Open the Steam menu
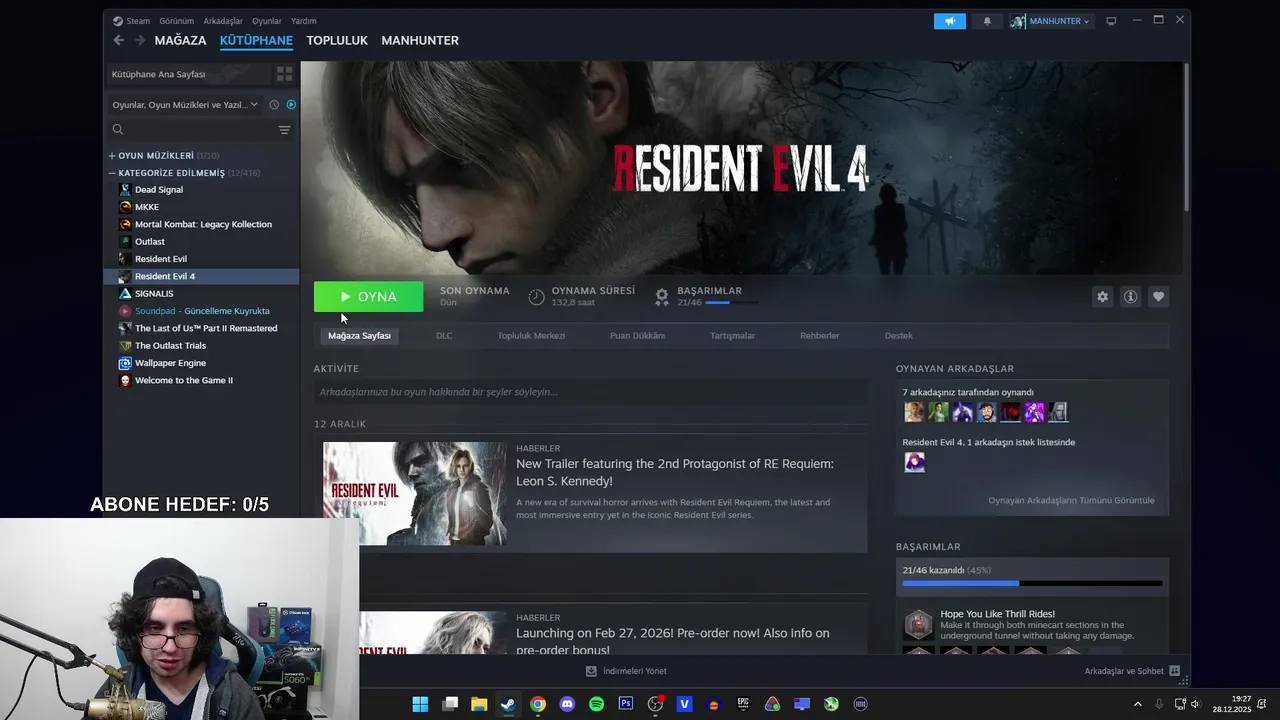The width and height of the screenshot is (1280, 720). (x=131, y=21)
